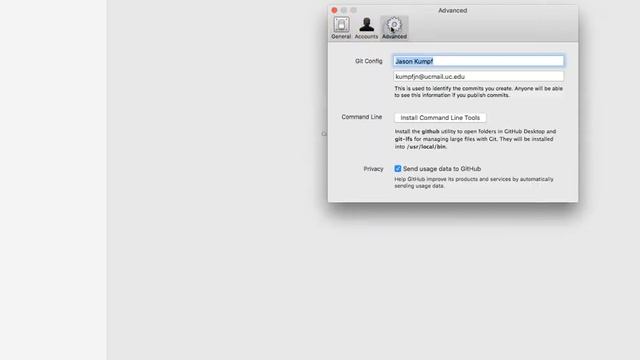The width and height of the screenshot is (640, 360).
Task: Close the Advanced preferences window
Action: pyautogui.click(x=334, y=10)
